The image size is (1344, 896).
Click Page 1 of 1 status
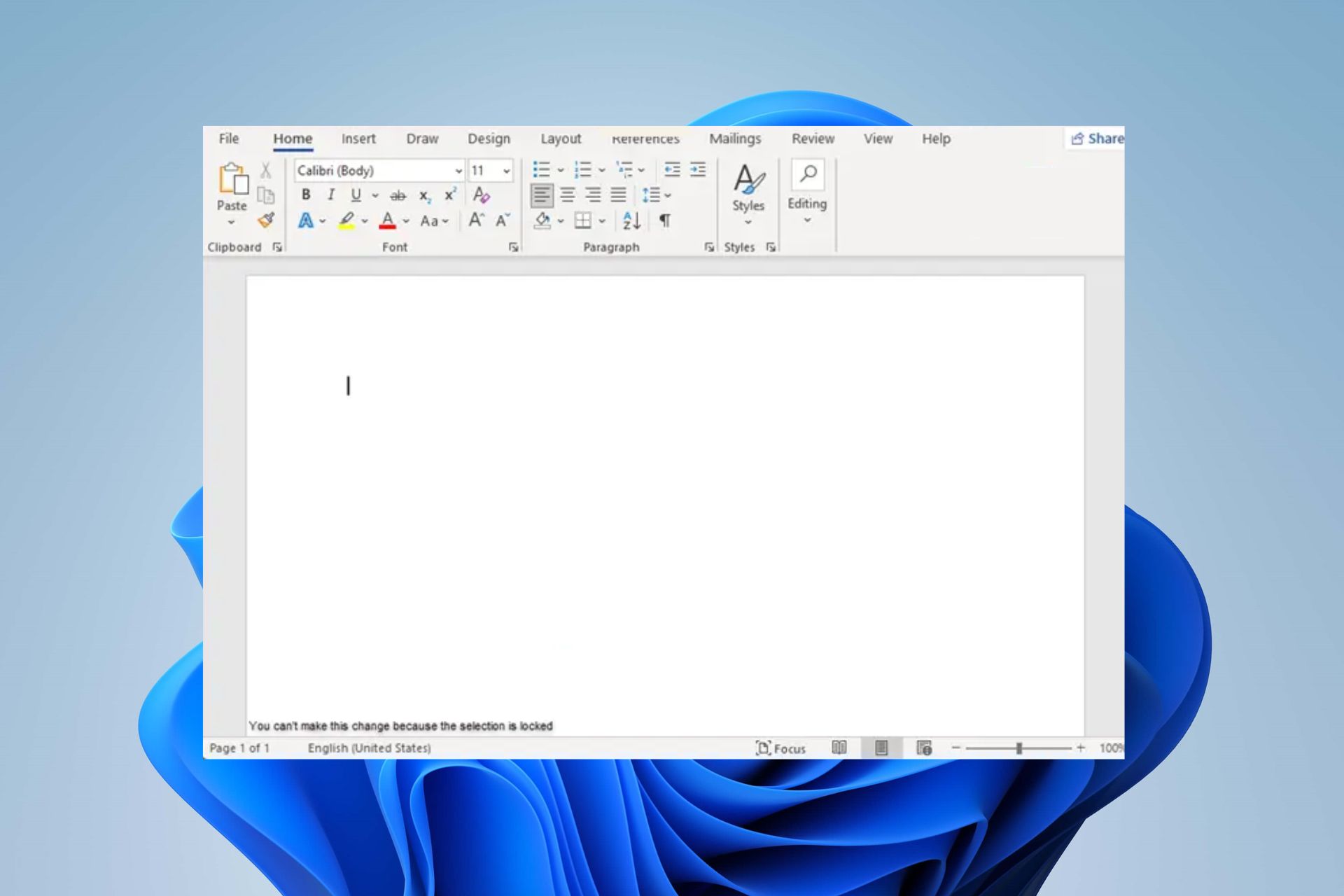click(x=239, y=748)
